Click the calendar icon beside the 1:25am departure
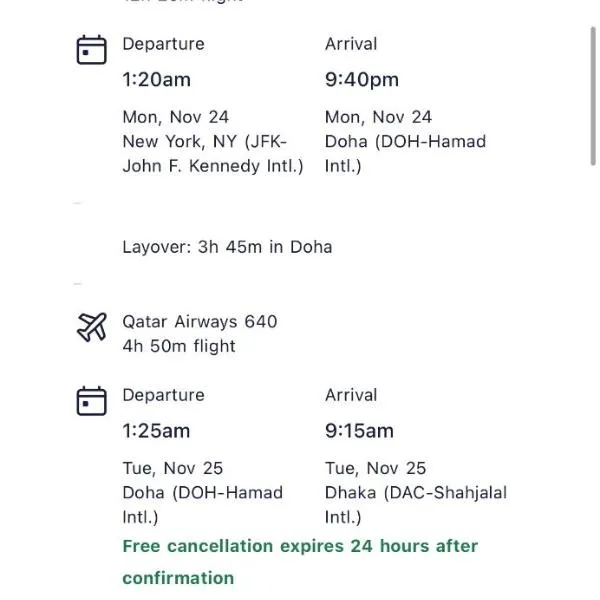 [x=91, y=401]
